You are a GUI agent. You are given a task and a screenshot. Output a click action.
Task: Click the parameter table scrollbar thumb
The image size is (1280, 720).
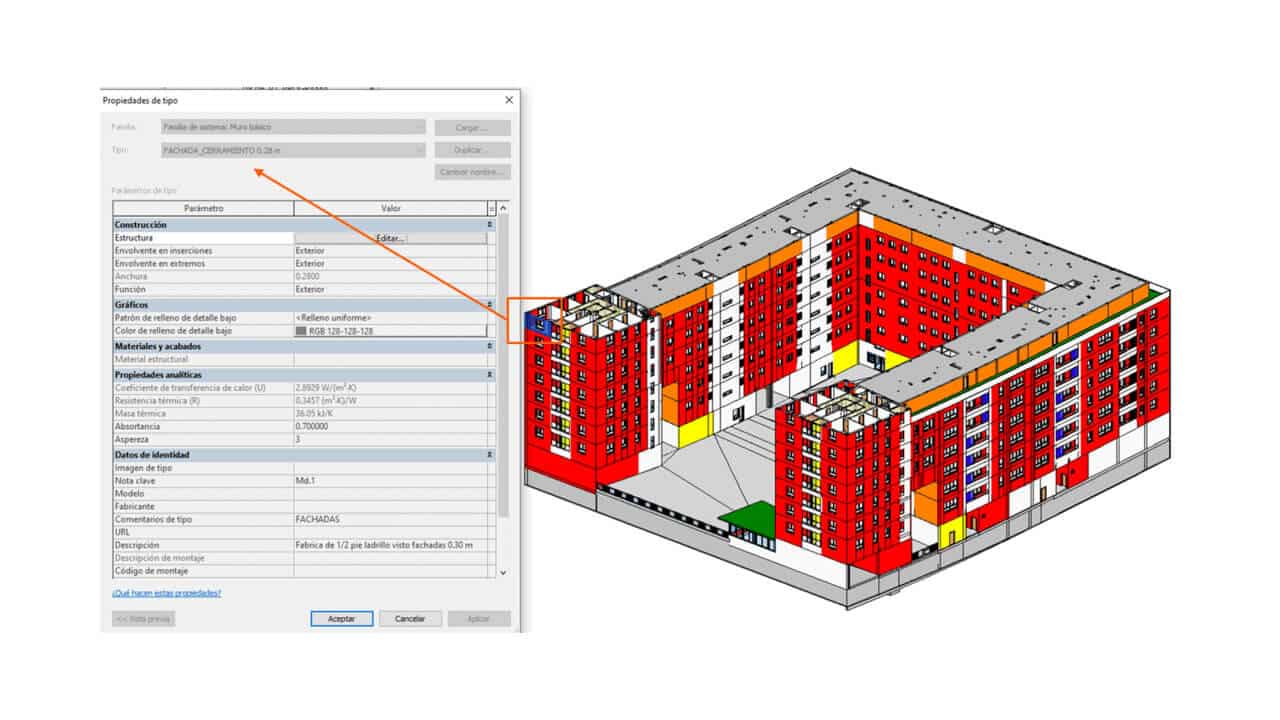point(503,365)
